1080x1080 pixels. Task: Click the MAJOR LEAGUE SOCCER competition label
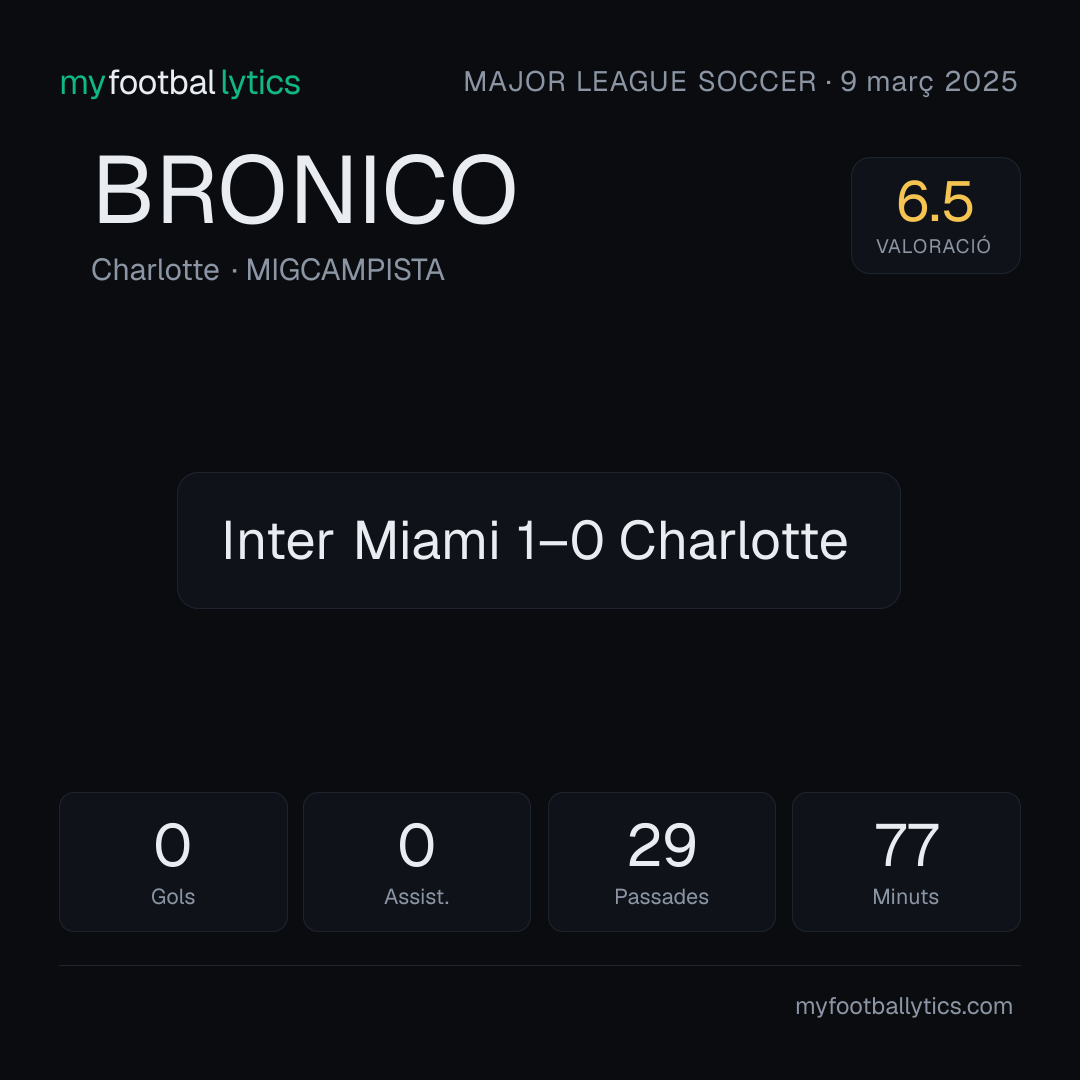point(640,82)
